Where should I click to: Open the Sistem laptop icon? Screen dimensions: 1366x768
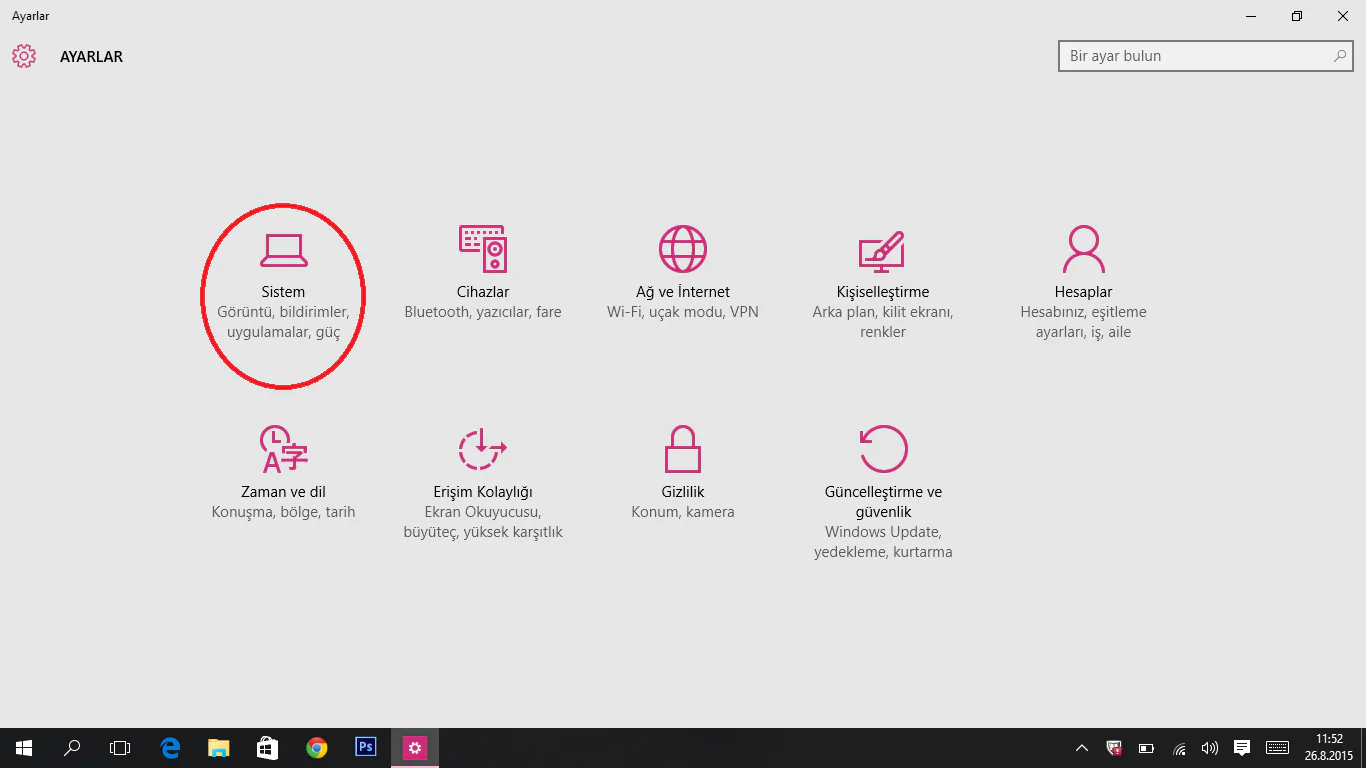[x=283, y=250]
